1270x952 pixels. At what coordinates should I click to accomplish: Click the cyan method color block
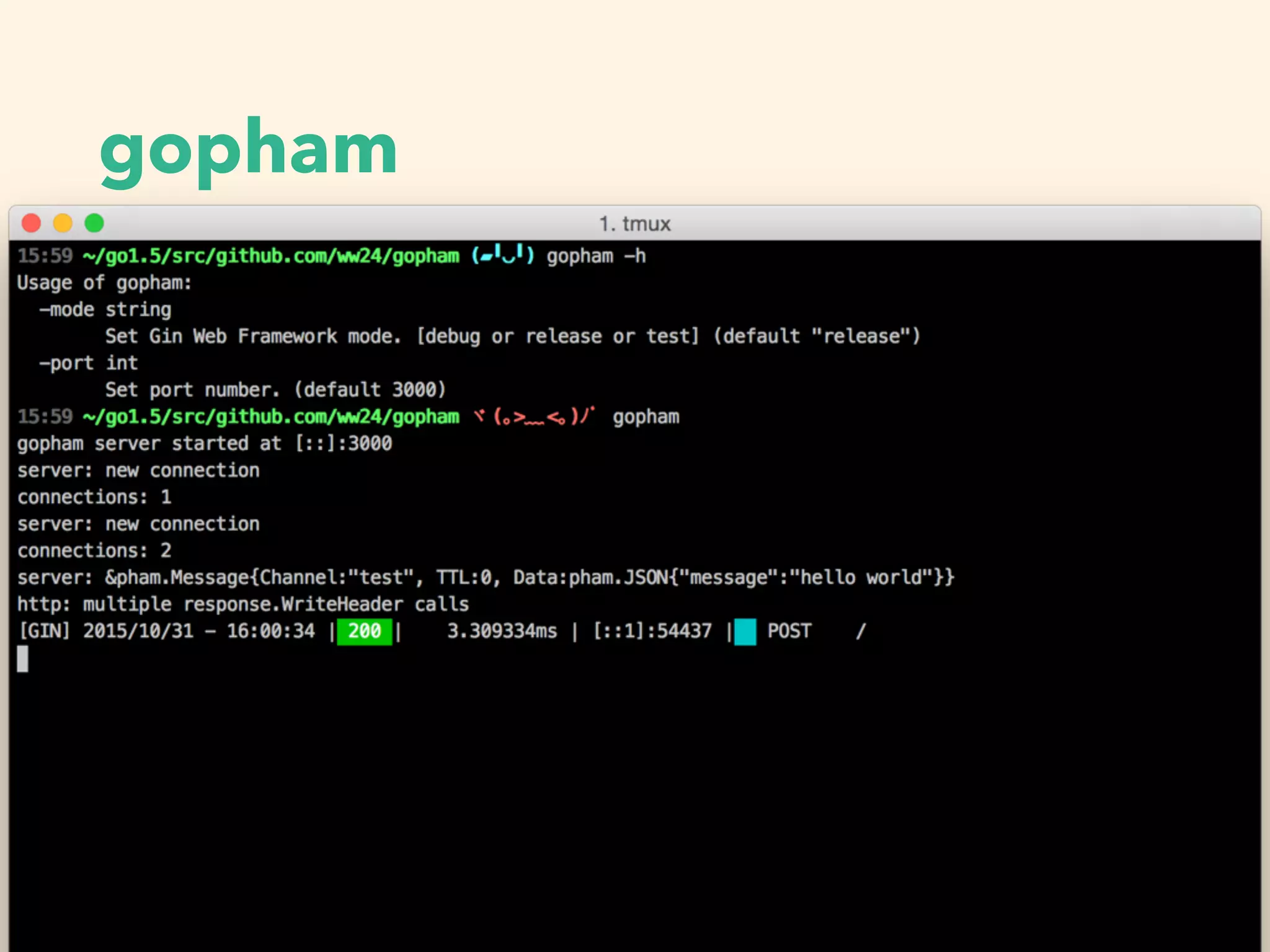click(745, 632)
